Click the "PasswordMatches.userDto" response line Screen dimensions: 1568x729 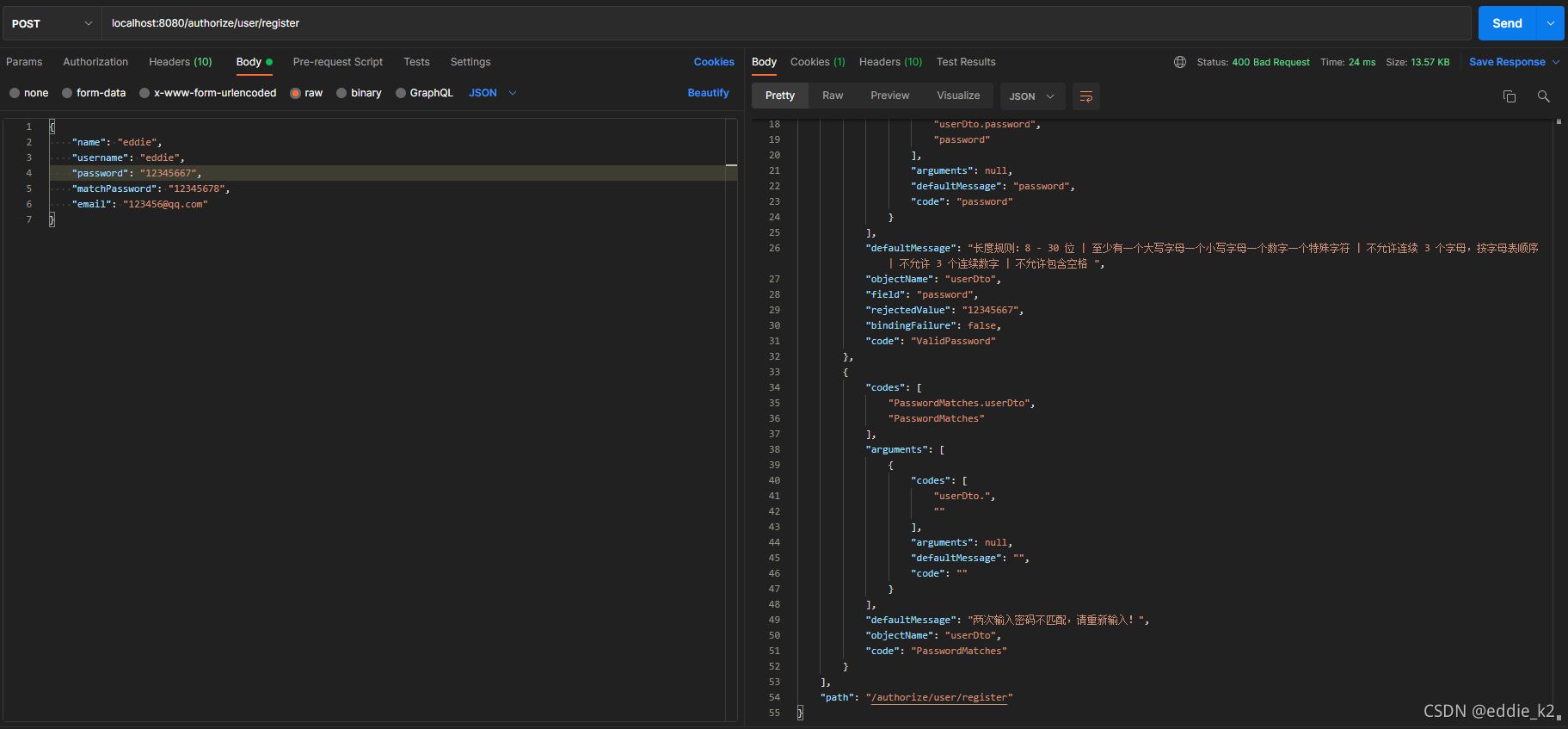962,403
